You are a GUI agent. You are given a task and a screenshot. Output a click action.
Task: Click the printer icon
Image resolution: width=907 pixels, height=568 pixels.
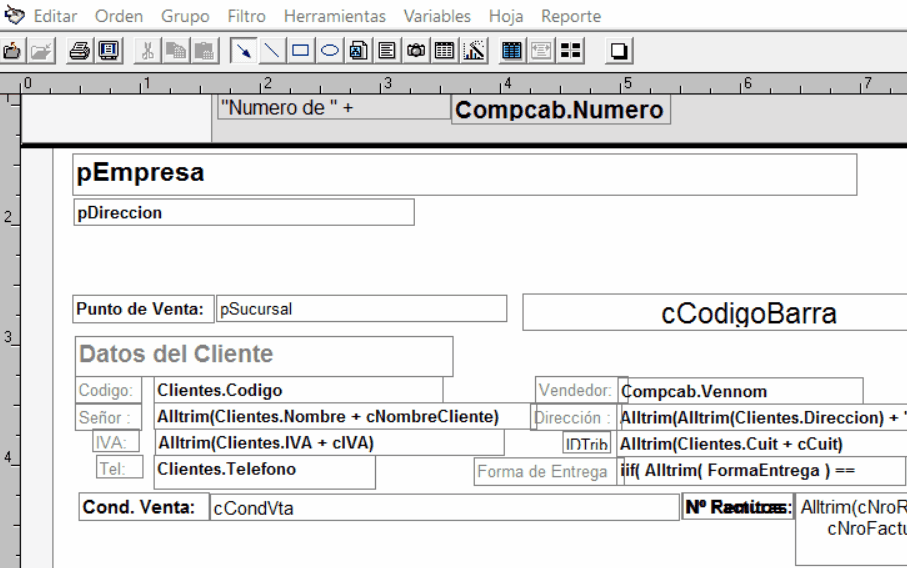tap(80, 51)
